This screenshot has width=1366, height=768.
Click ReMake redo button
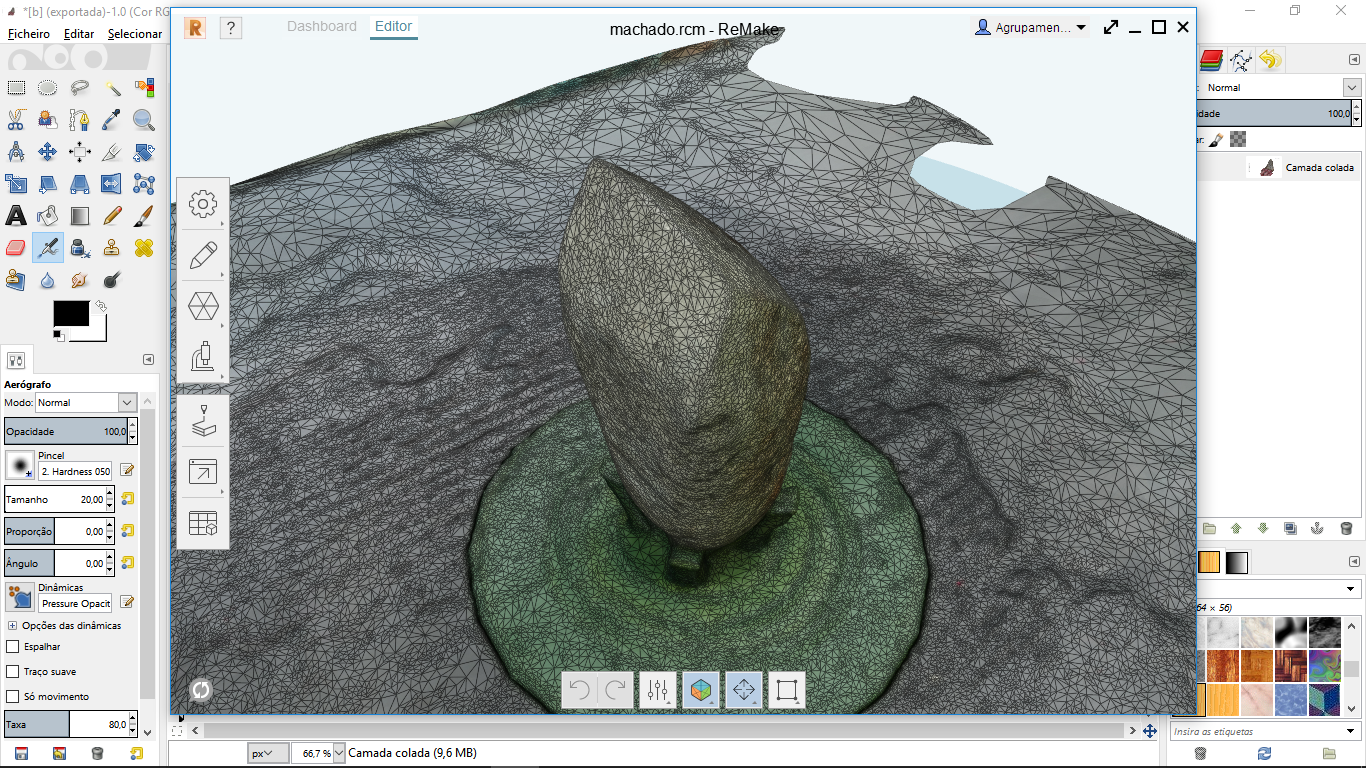616,690
